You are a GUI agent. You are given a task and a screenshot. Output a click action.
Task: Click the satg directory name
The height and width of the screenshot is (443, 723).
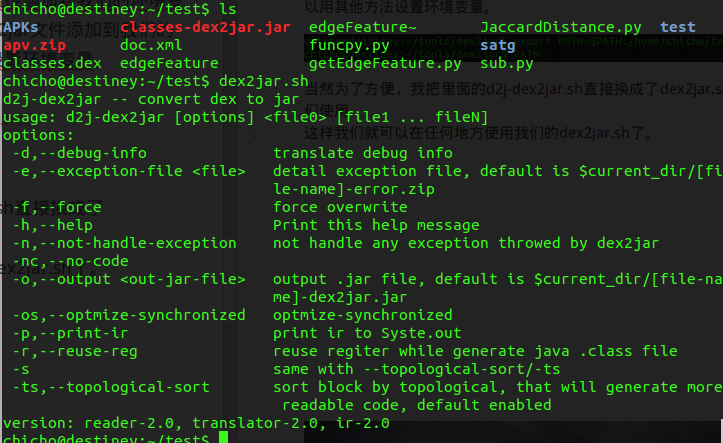[x=498, y=46]
